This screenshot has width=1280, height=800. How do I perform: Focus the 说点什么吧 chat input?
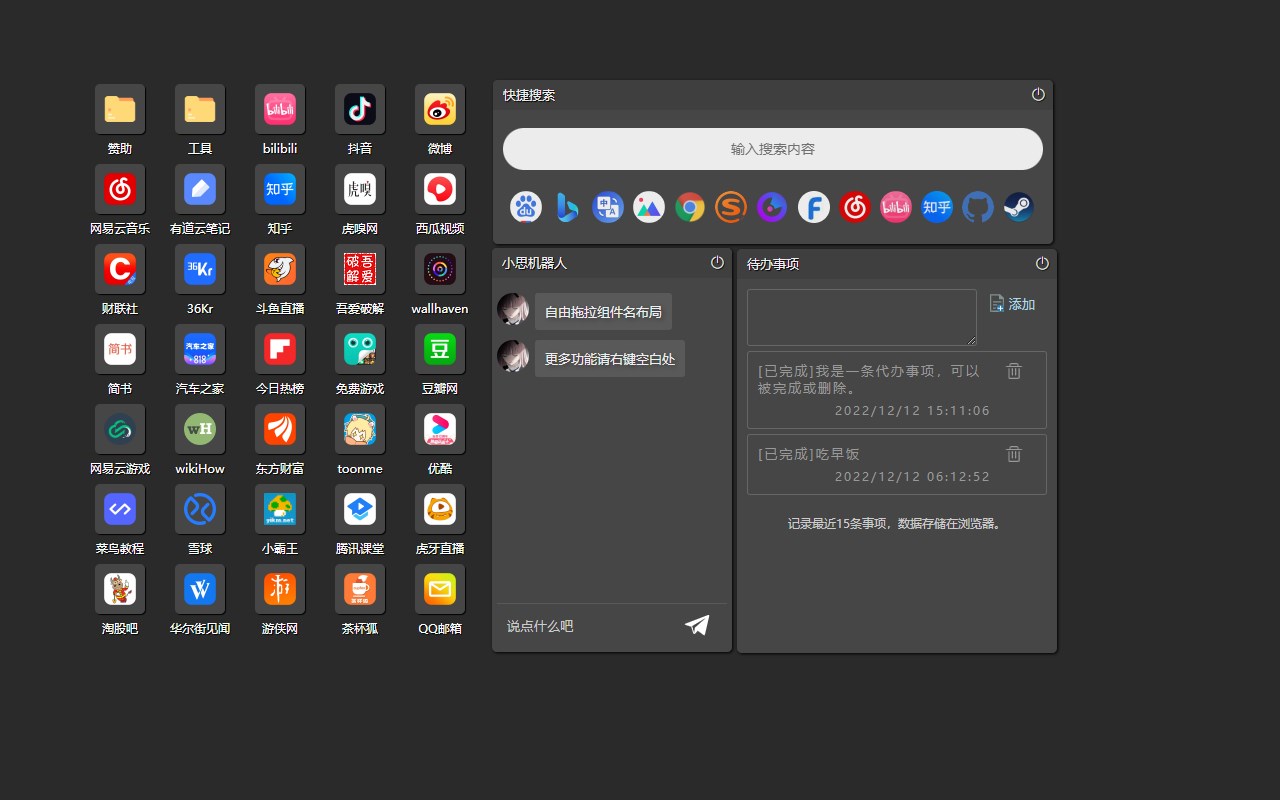587,626
